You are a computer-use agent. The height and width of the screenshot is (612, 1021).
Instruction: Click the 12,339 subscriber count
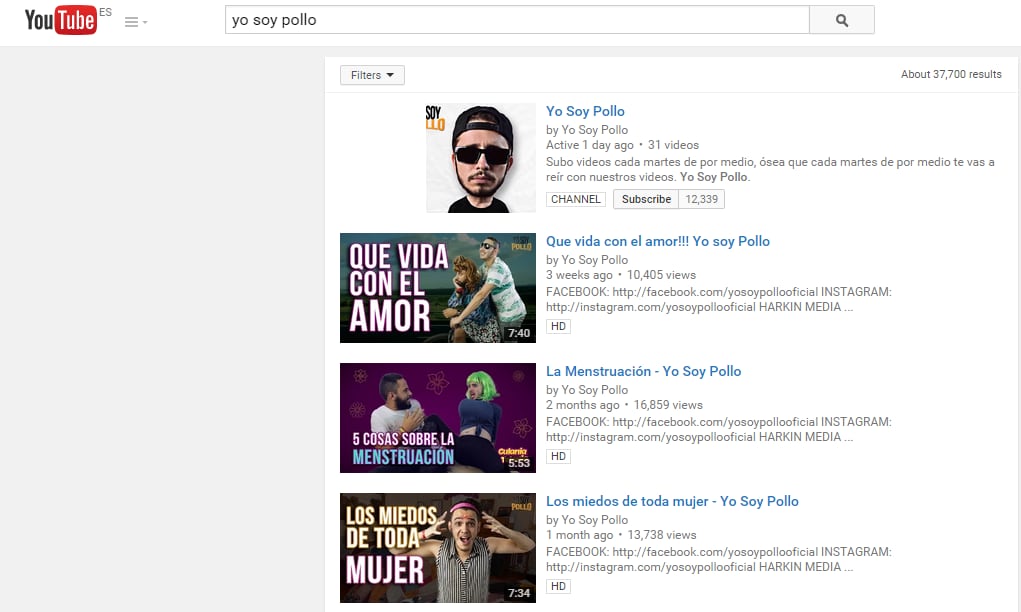[x=701, y=199]
